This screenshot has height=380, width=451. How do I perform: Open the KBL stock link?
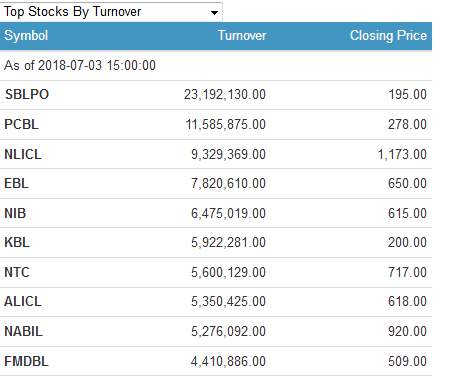[x=17, y=242]
